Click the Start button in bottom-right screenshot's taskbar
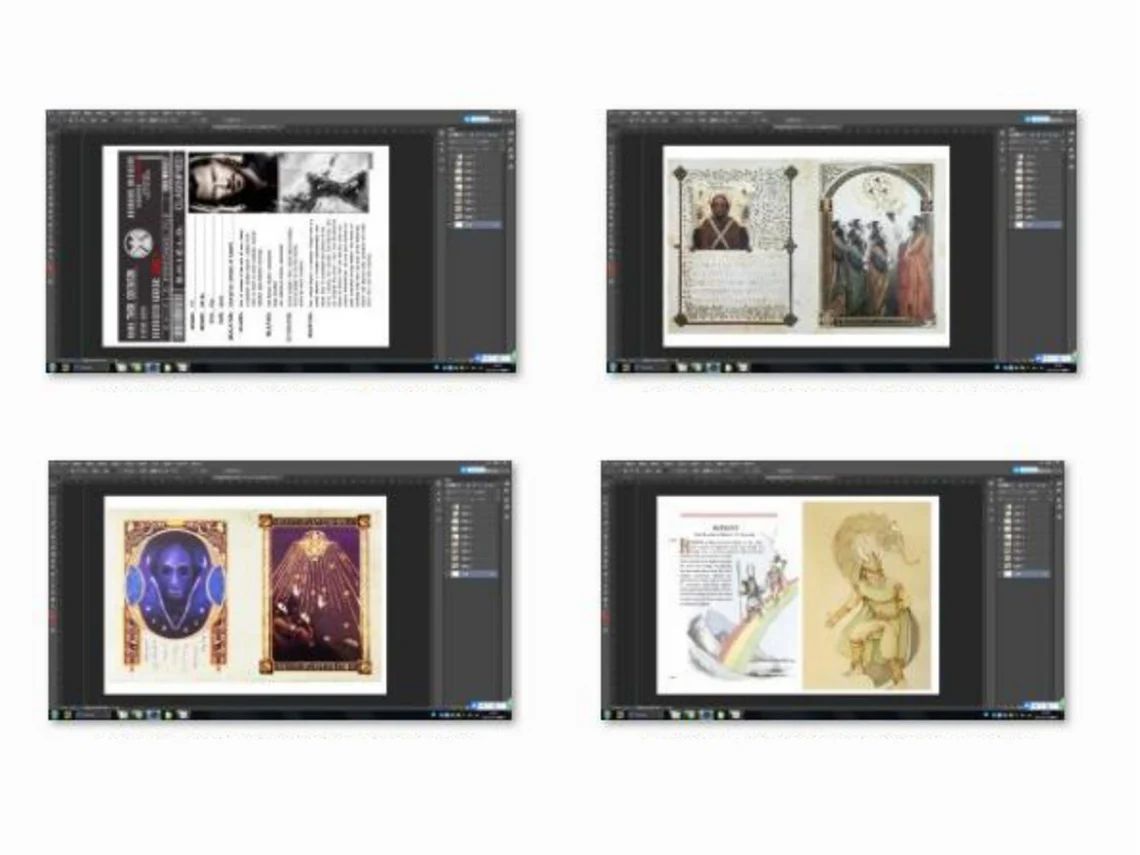This screenshot has height=855, width=1140. click(607, 715)
